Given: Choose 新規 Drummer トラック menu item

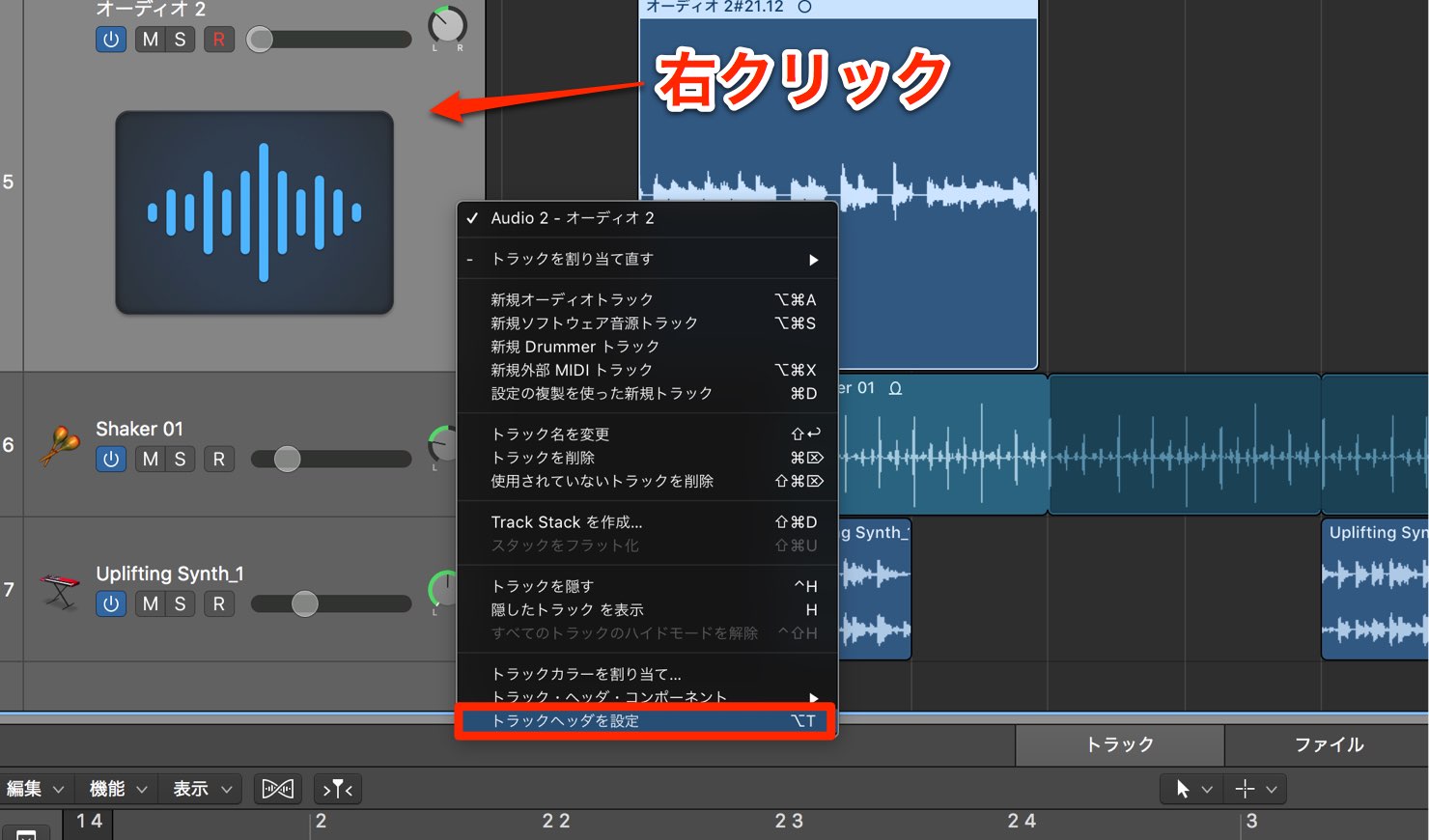Looking at the screenshot, I should click(646, 347).
